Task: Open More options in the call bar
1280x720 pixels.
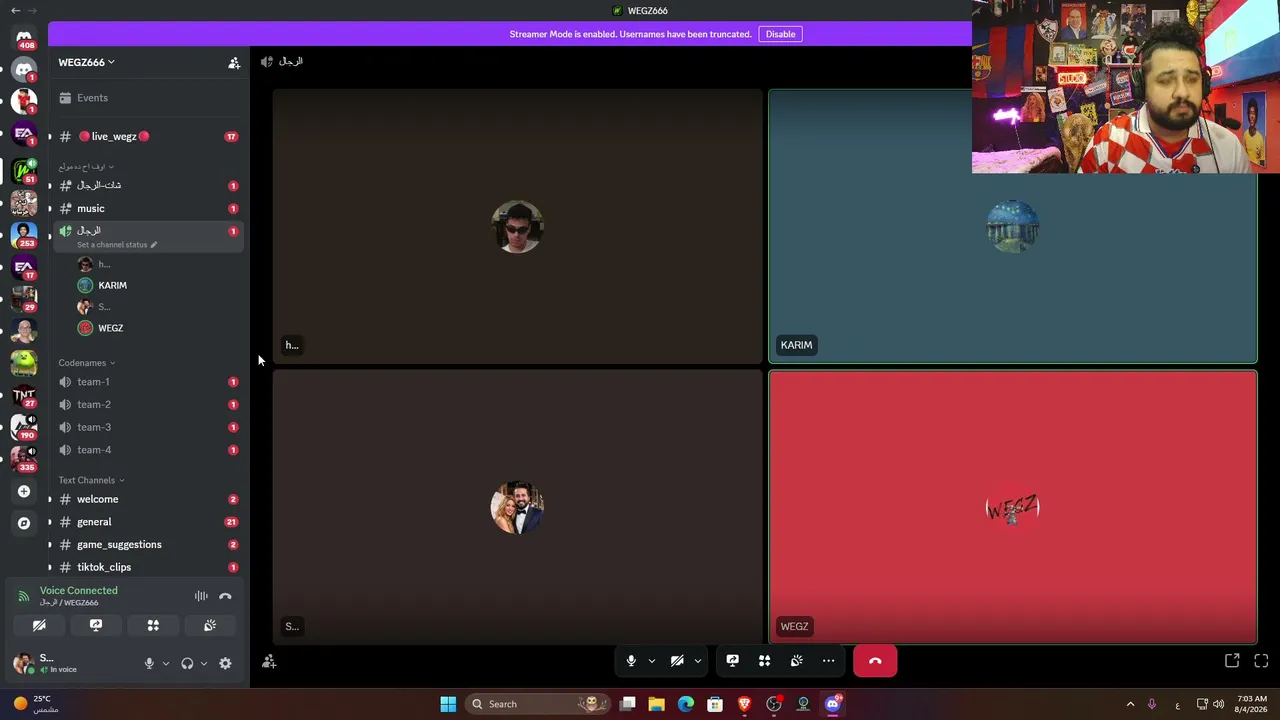Action: (828, 661)
